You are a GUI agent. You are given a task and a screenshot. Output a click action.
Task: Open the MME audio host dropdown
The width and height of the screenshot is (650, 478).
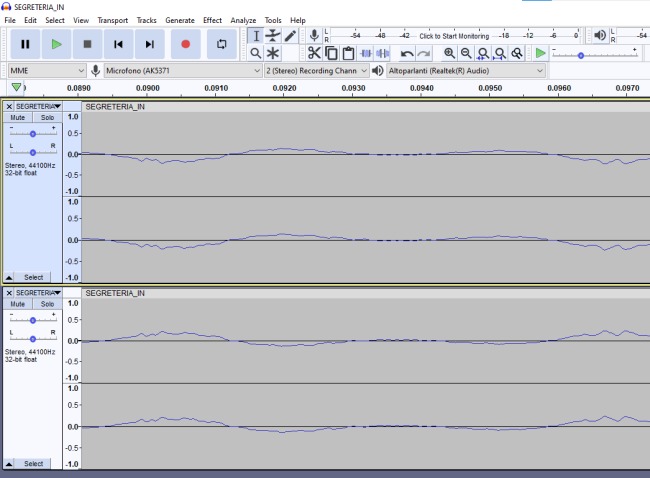click(47, 71)
